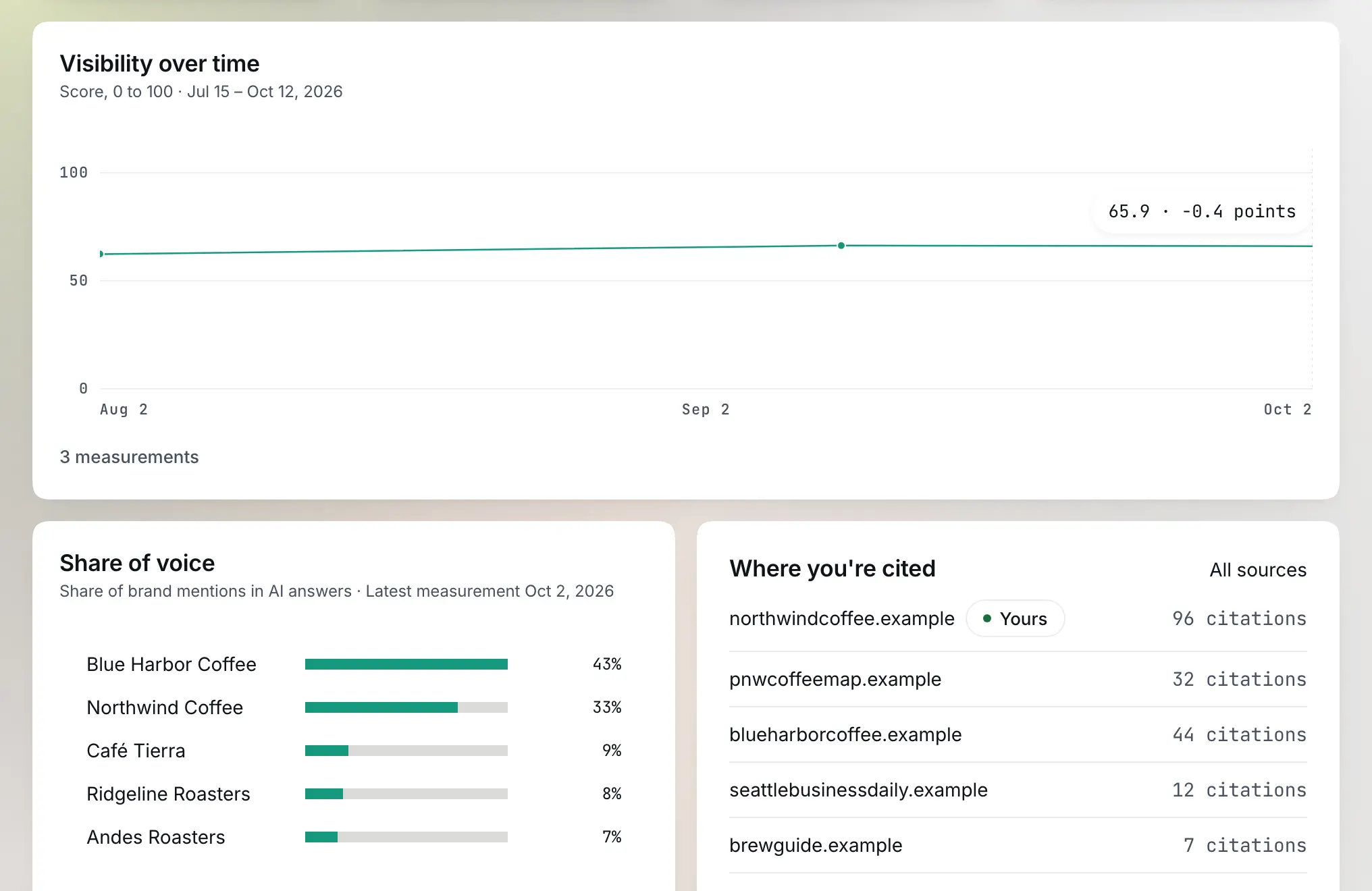The image size is (1372, 891).
Task: Click the '9%' value for Café Tierra
Action: [x=612, y=751]
